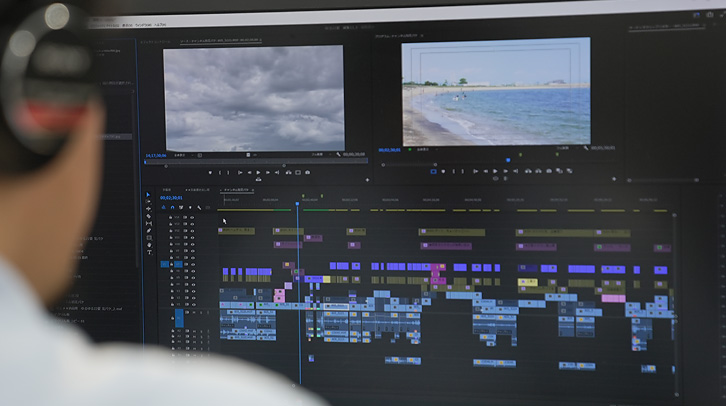Go to In point in Source monitor
The height and width of the screenshot is (406, 726).
(240, 173)
